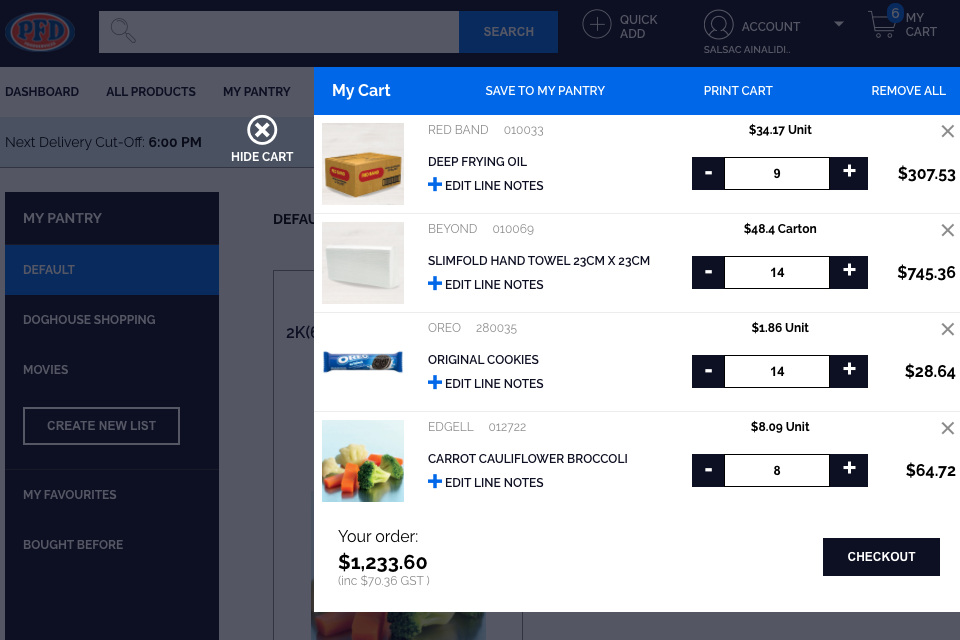Screen dimensions: 960x640
Task: Open the My Cart basket icon
Action: 882,24
